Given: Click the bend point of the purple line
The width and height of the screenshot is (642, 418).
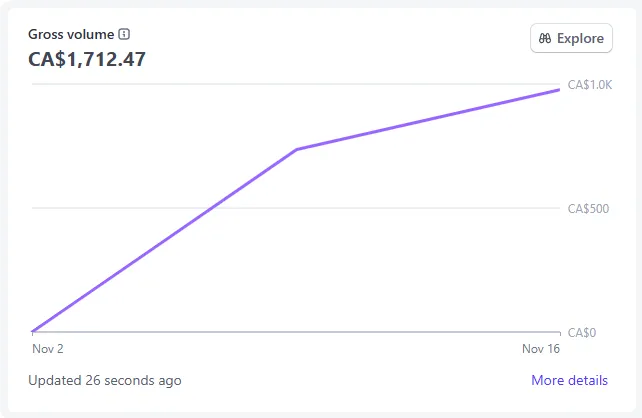Looking at the screenshot, I should point(296,149).
